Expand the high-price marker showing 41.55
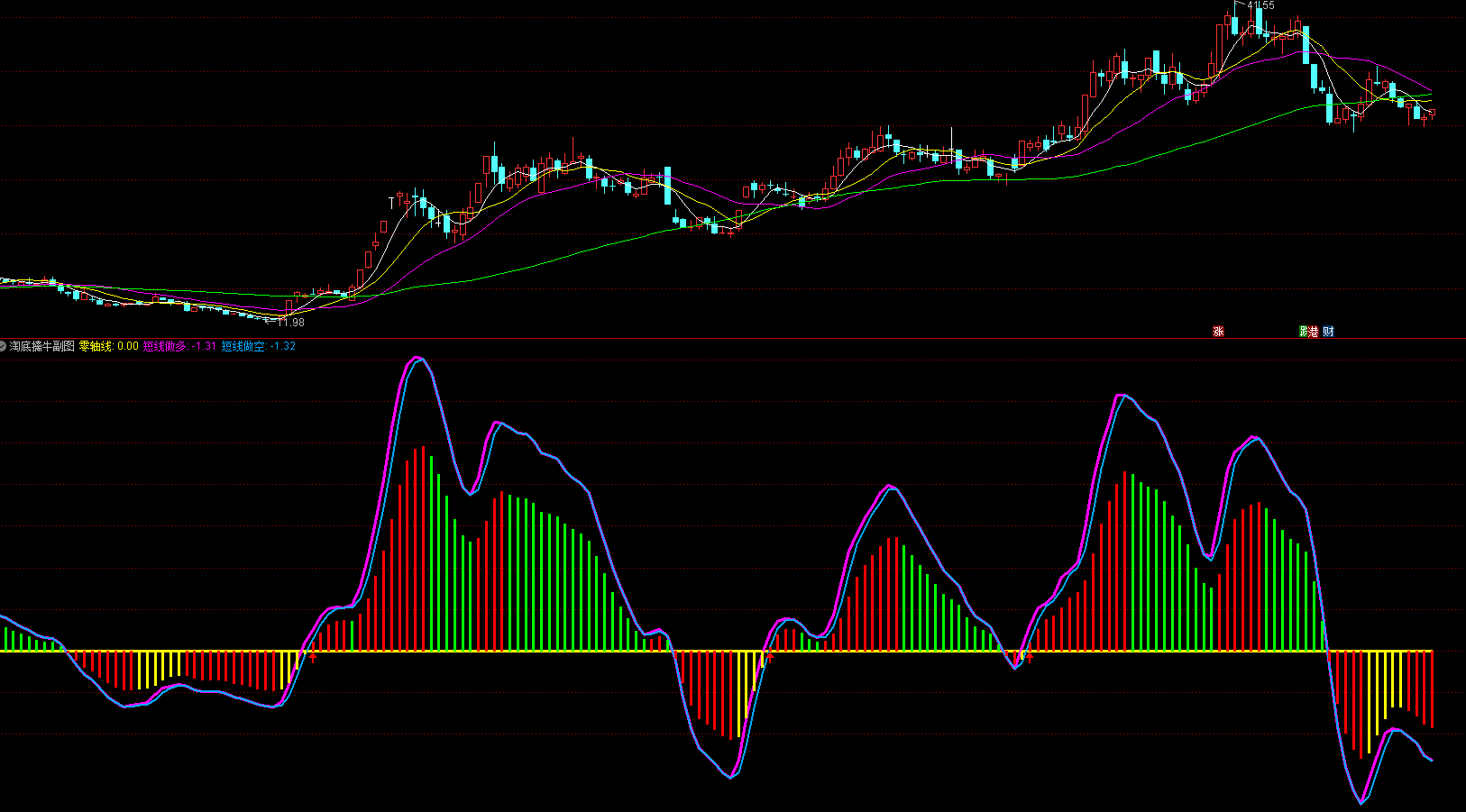This screenshot has height=812, width=1466. 1260,5
